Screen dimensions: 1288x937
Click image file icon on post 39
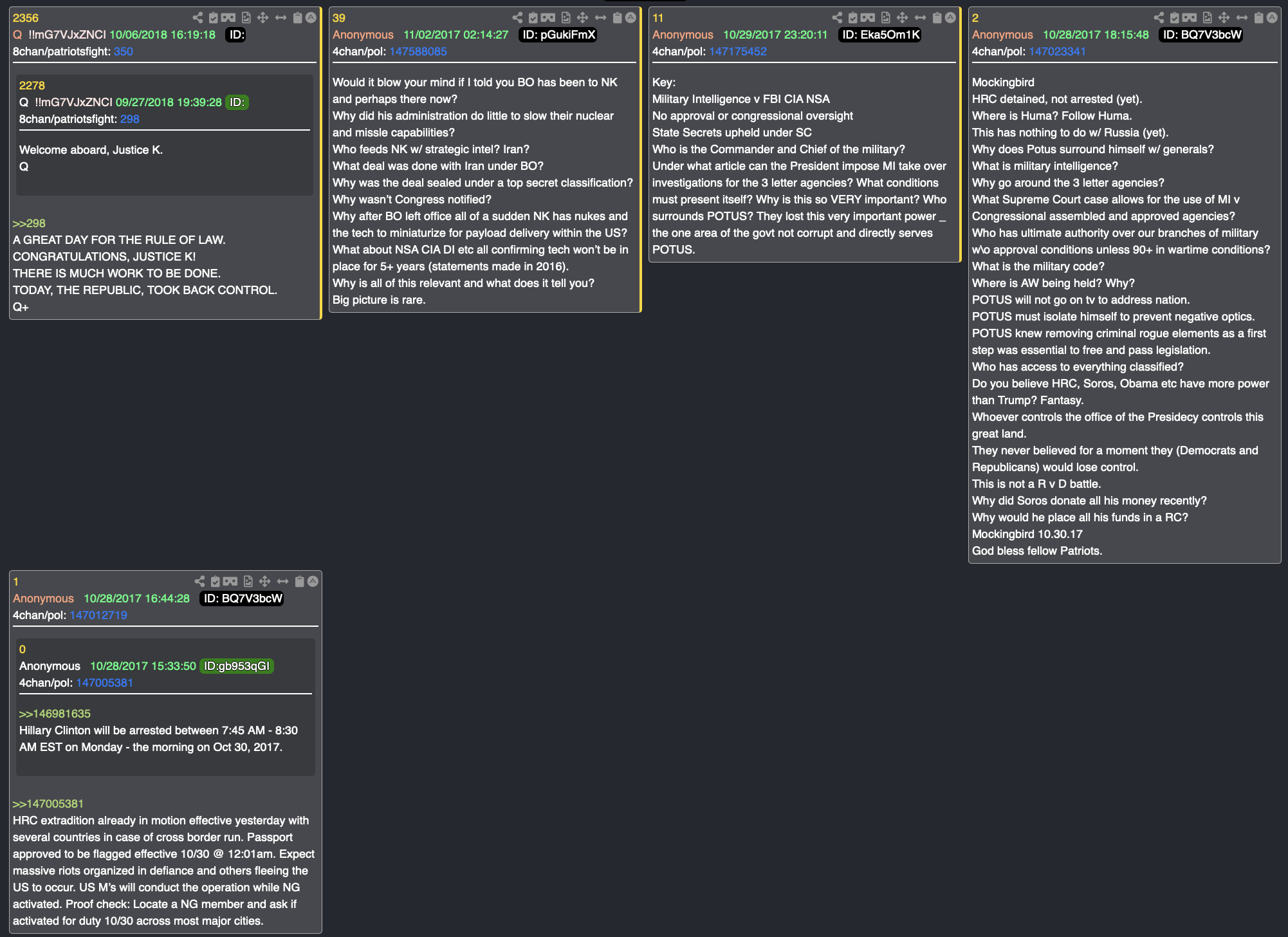[566, 17]
